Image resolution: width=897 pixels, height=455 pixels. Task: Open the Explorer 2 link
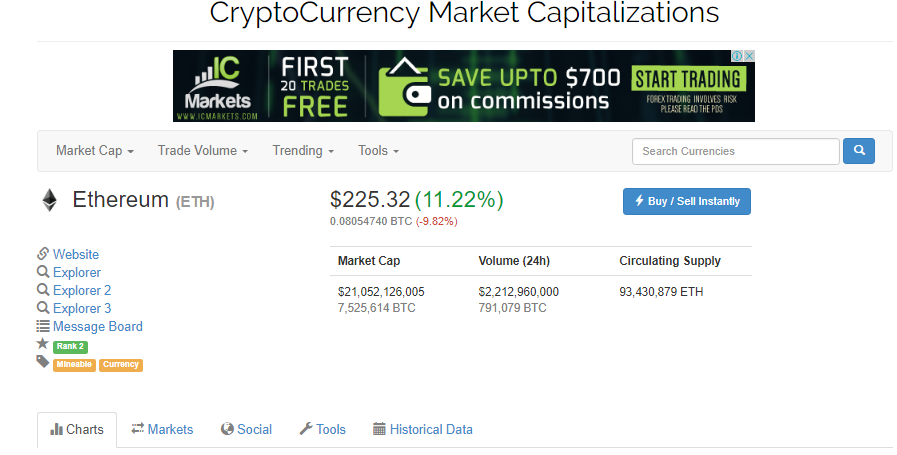click(x=82, y=290)
